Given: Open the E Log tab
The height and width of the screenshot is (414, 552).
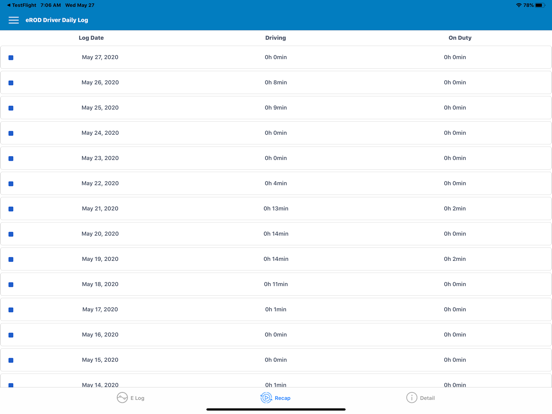Looking at the screenshot, I should [x=131, y=398].
